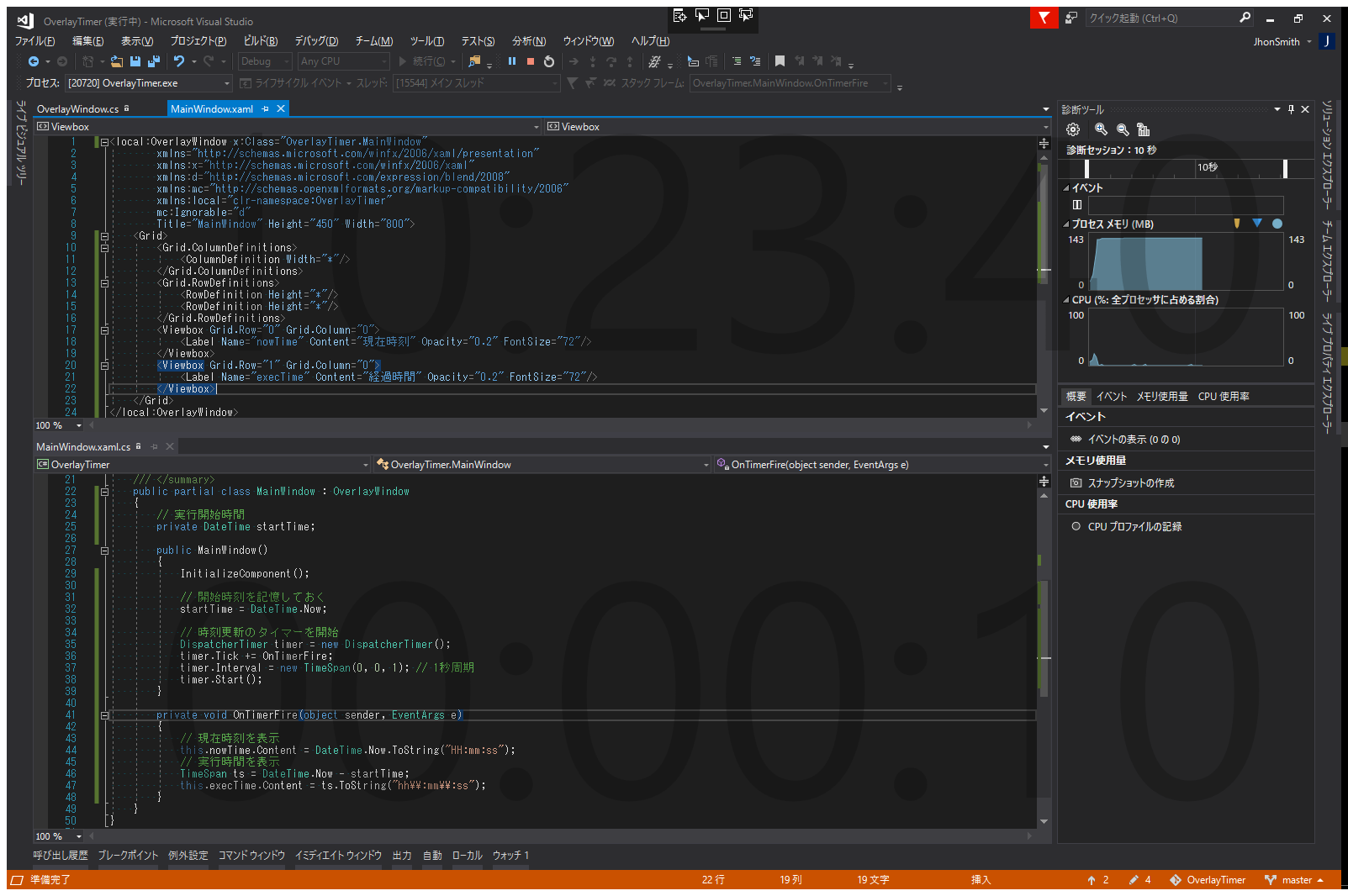The height and width of the screenshot is (896, 1348).
Task: Click スナップショットの作成 to take a snapshot
Action: (1130, 483)
